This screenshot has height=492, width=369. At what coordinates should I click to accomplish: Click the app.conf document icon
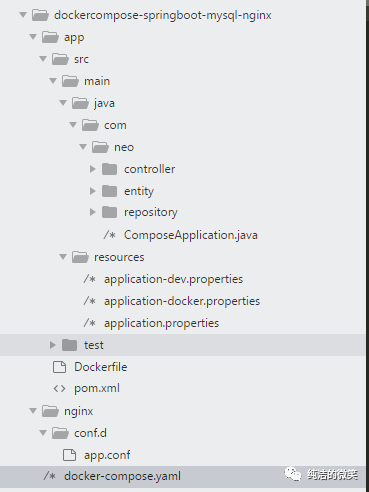(69, 455)
